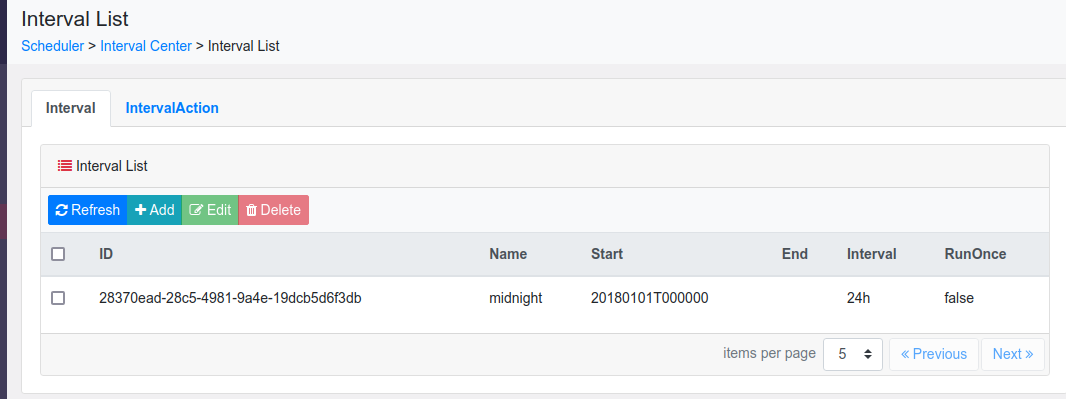Click the up-down arrows in the page size selector

click(867, 354)
